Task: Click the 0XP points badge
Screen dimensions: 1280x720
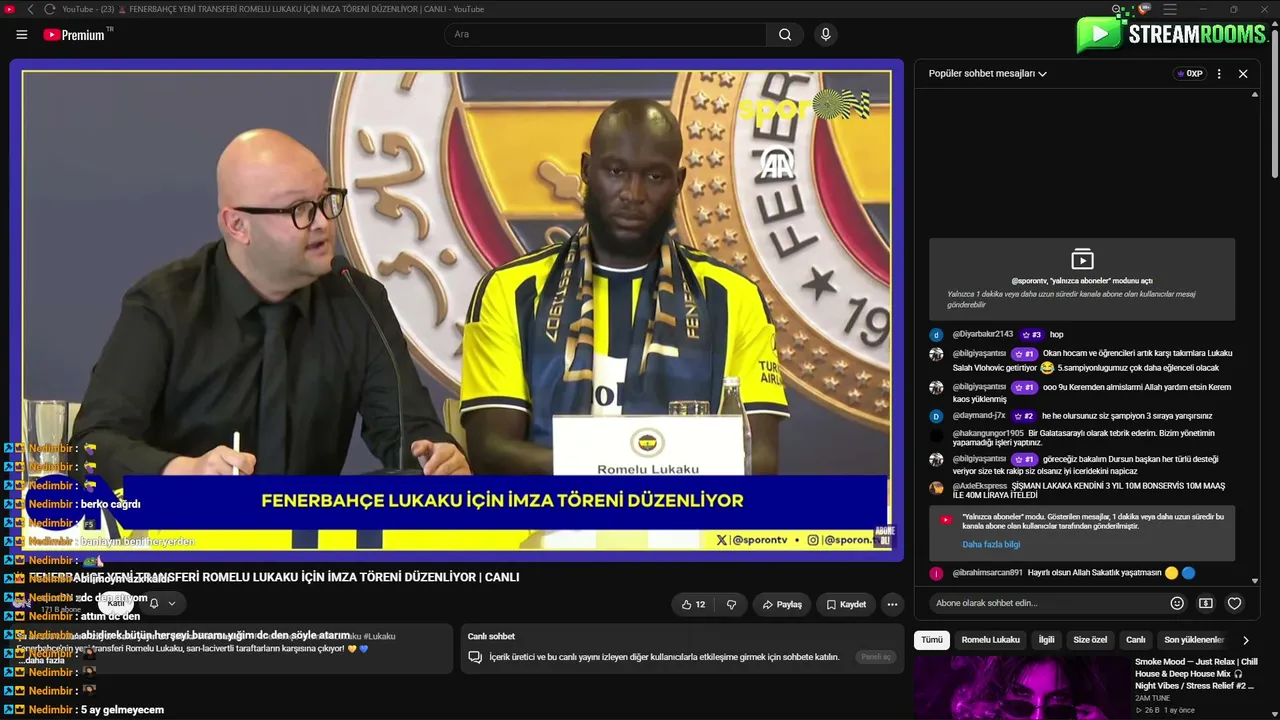Action: tap(1189, 73)
